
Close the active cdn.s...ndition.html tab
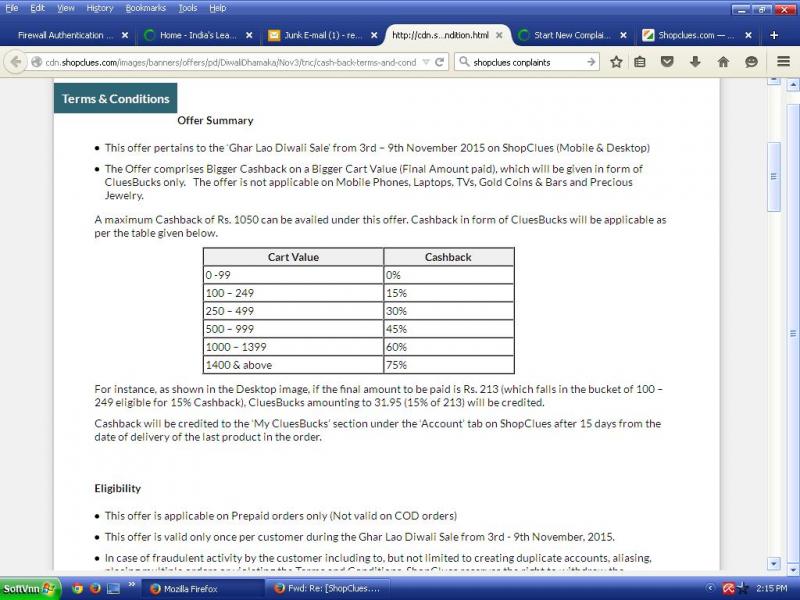499,35
